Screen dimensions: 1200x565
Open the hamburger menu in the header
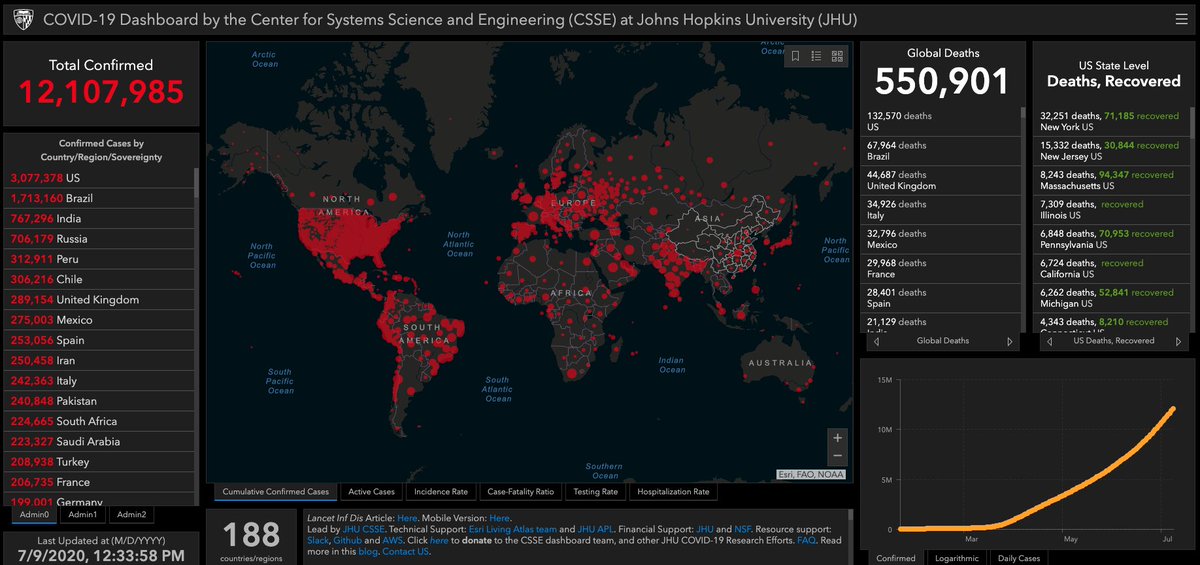pos(1181,20)
